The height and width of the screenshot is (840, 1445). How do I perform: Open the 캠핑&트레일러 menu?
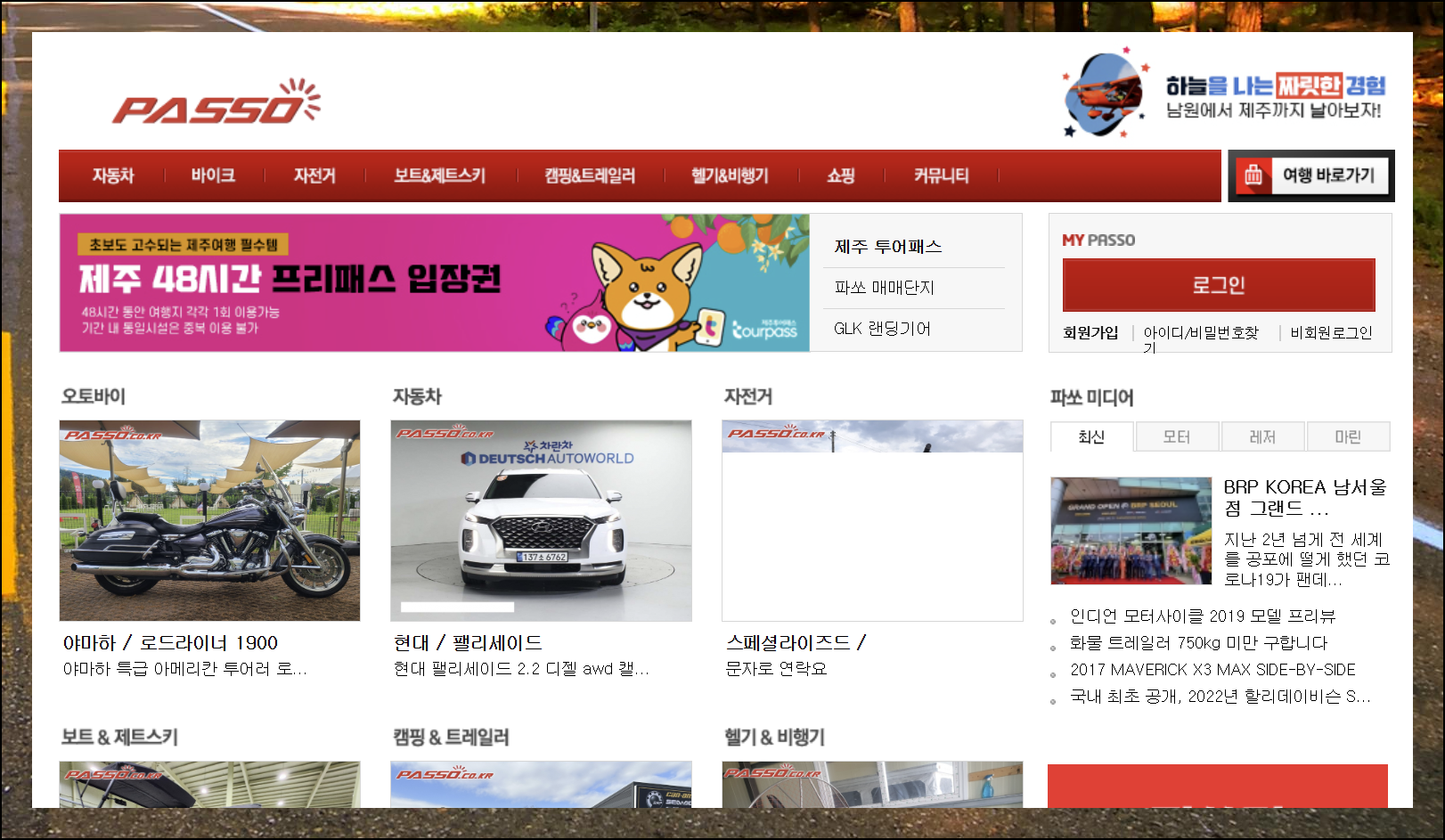coord(590,175)
